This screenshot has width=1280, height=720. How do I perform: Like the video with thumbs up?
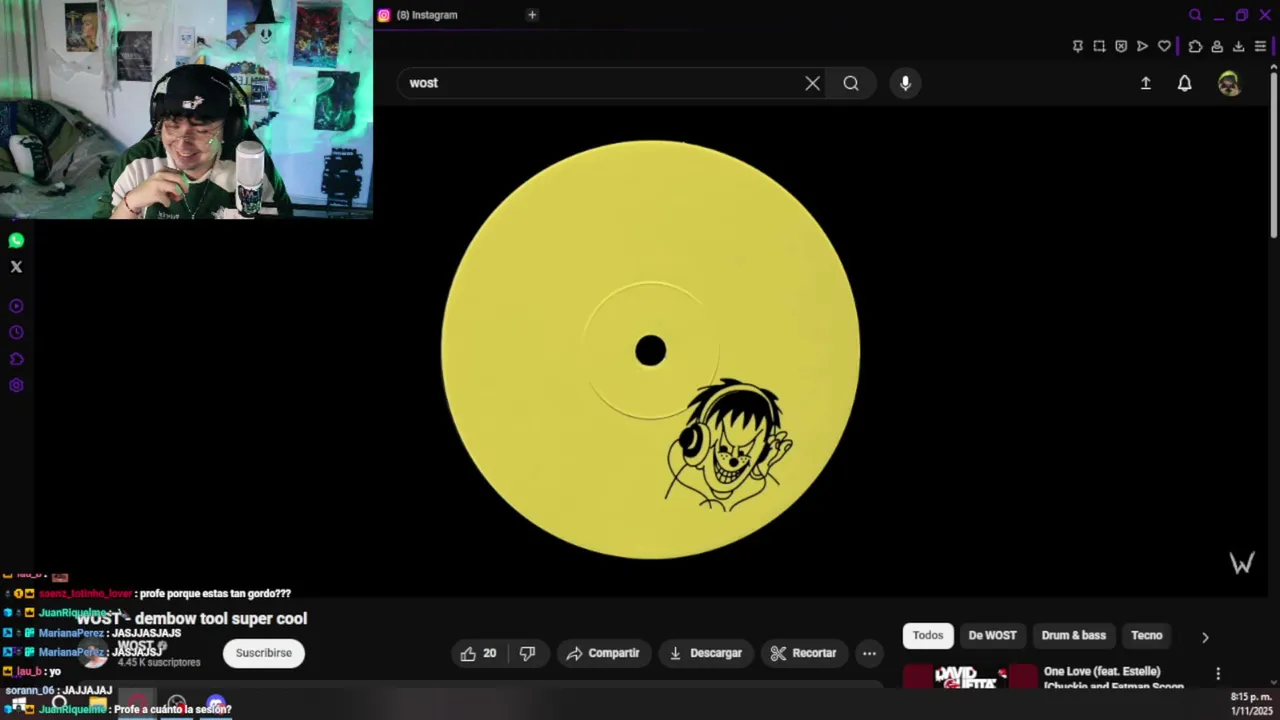click(x=478, y=653)
